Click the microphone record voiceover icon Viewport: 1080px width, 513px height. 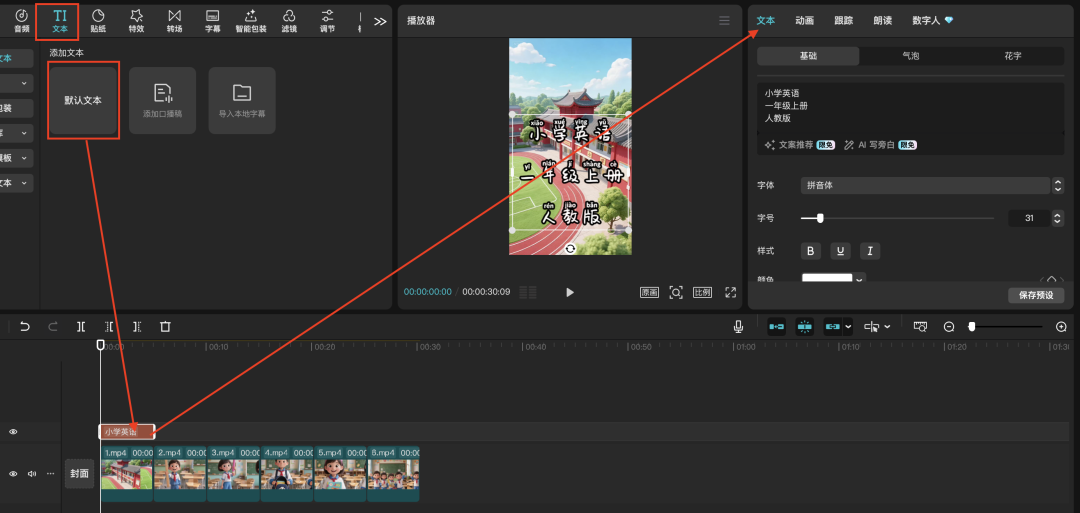coord(738,327)
